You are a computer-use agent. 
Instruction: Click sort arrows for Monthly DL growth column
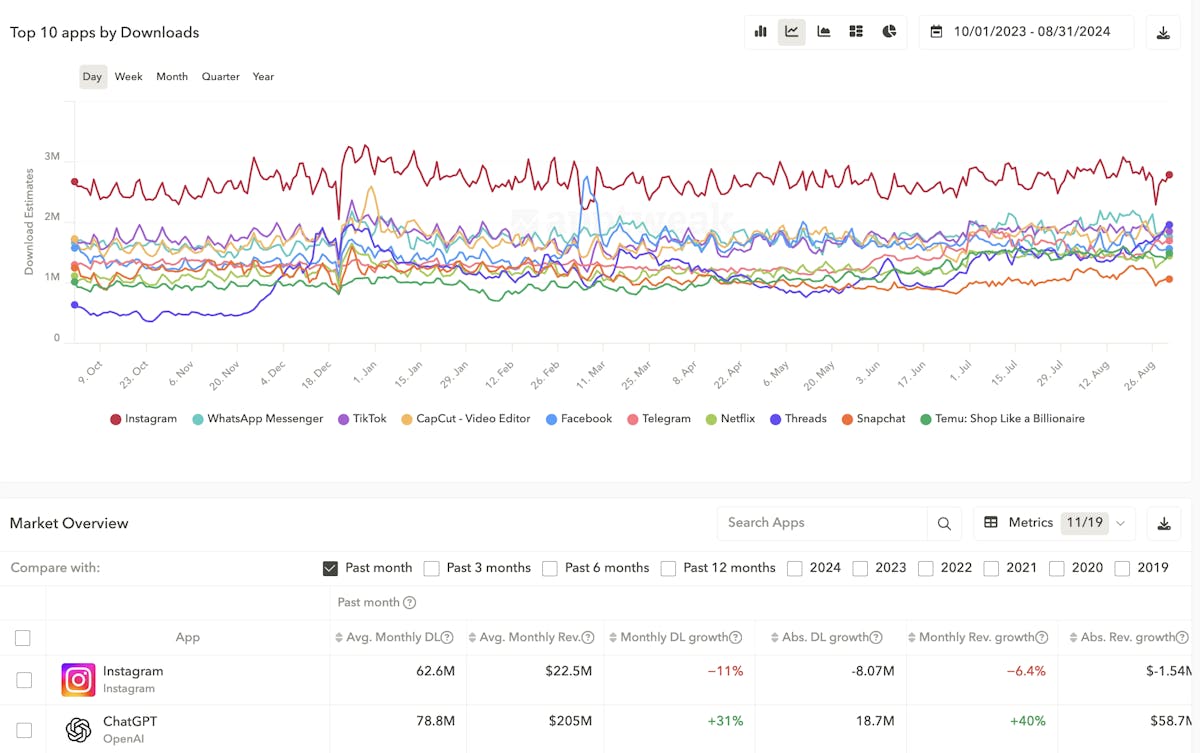pos(612,638)
